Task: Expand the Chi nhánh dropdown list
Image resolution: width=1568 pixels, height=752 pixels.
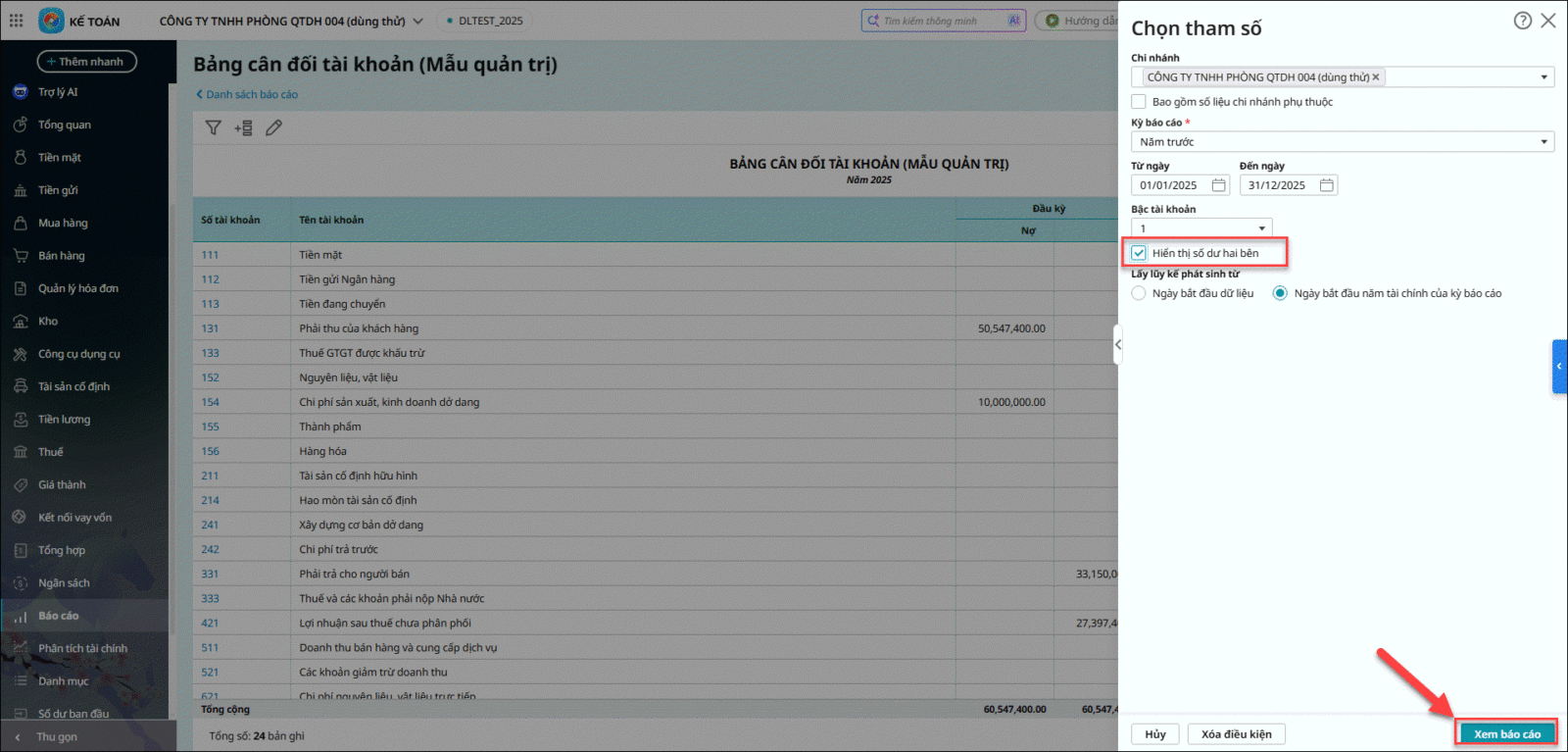Action: point(1543,77)
